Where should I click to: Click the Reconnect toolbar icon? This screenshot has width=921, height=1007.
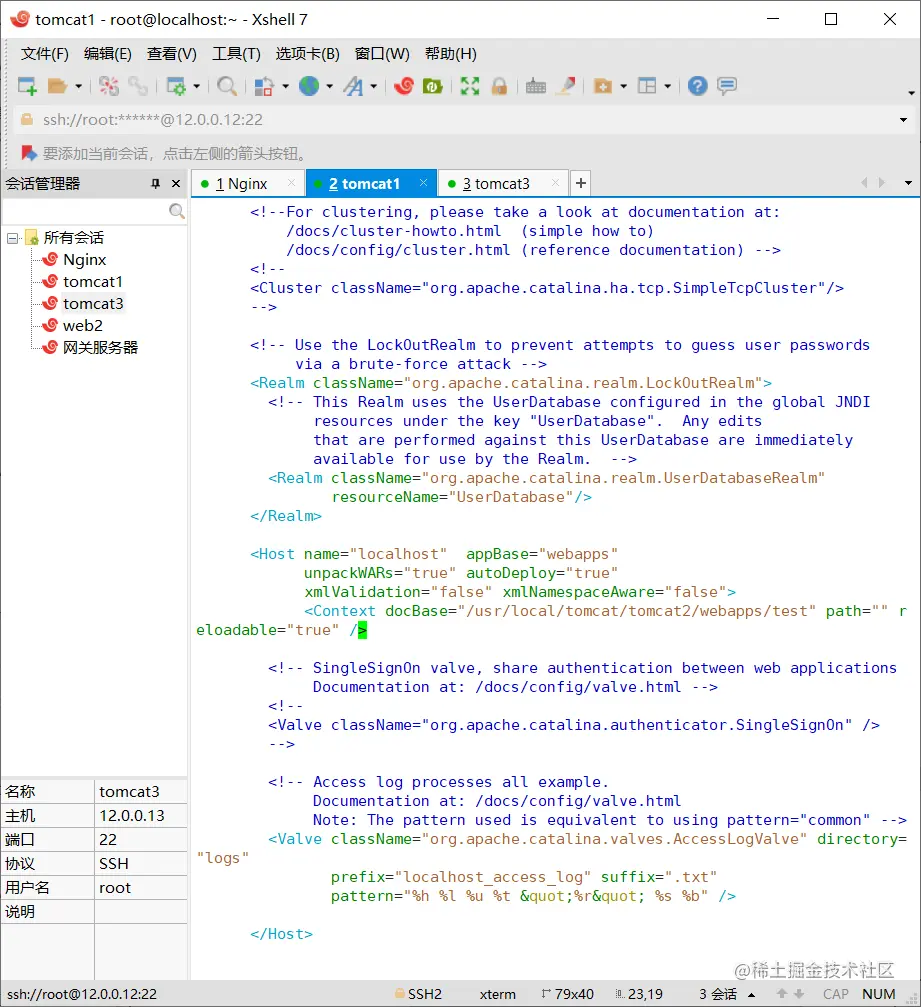(109, 86)
